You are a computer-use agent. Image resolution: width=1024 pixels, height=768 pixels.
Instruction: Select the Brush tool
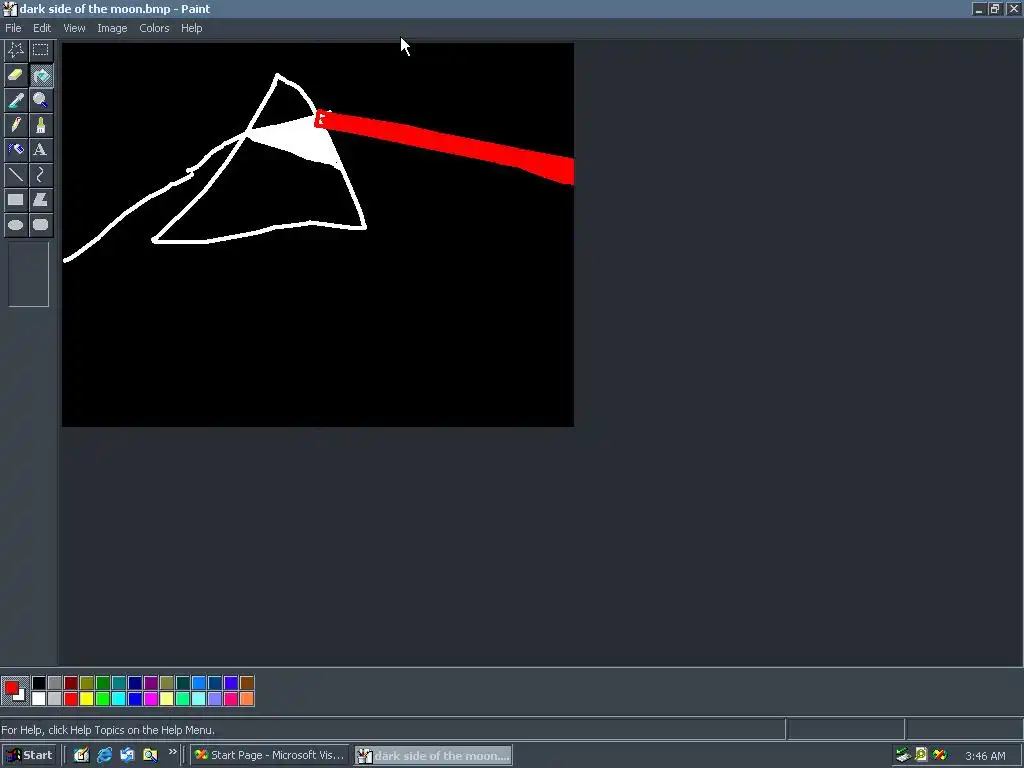point(40,125)
